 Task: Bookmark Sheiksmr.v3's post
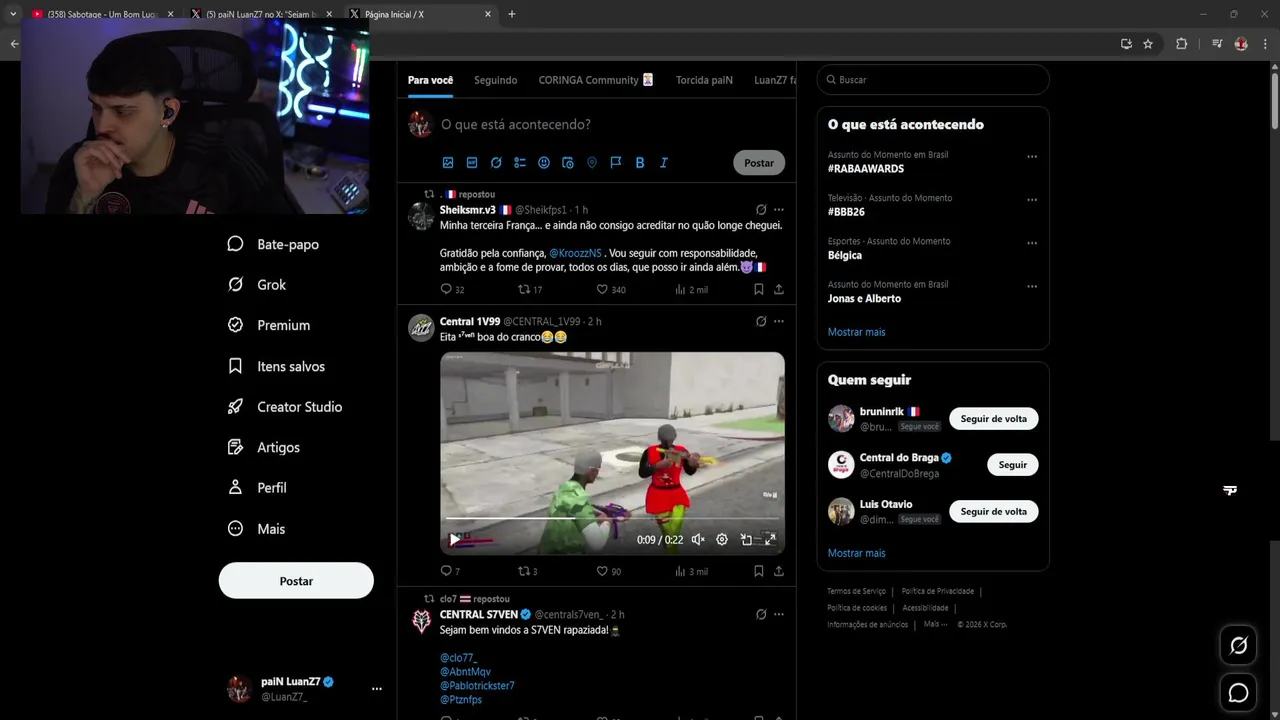(x=759, y=289)
